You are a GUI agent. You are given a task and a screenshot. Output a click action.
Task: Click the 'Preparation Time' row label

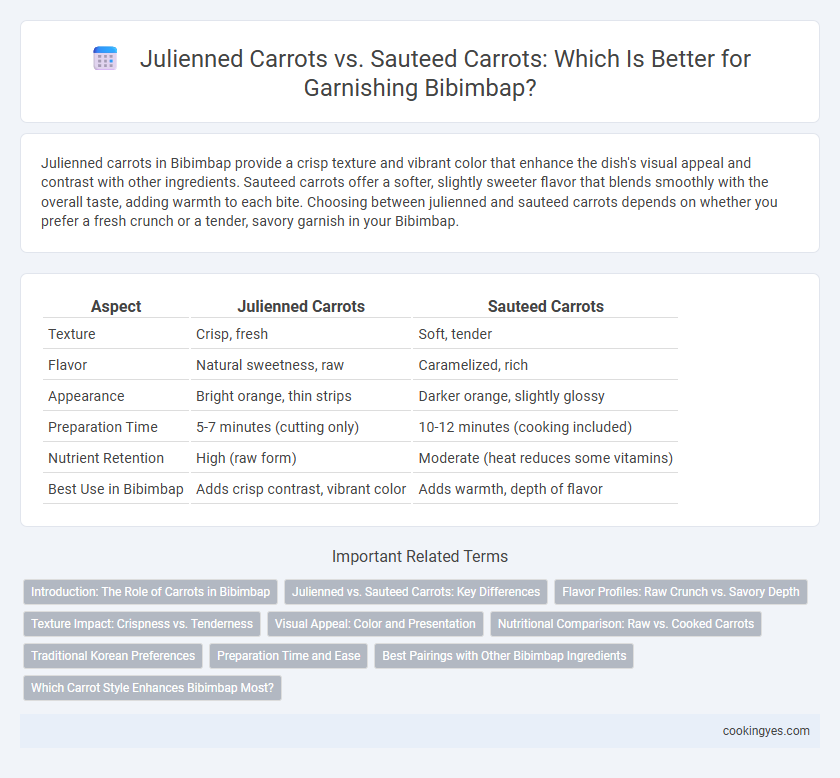click(x=103, y=427)
